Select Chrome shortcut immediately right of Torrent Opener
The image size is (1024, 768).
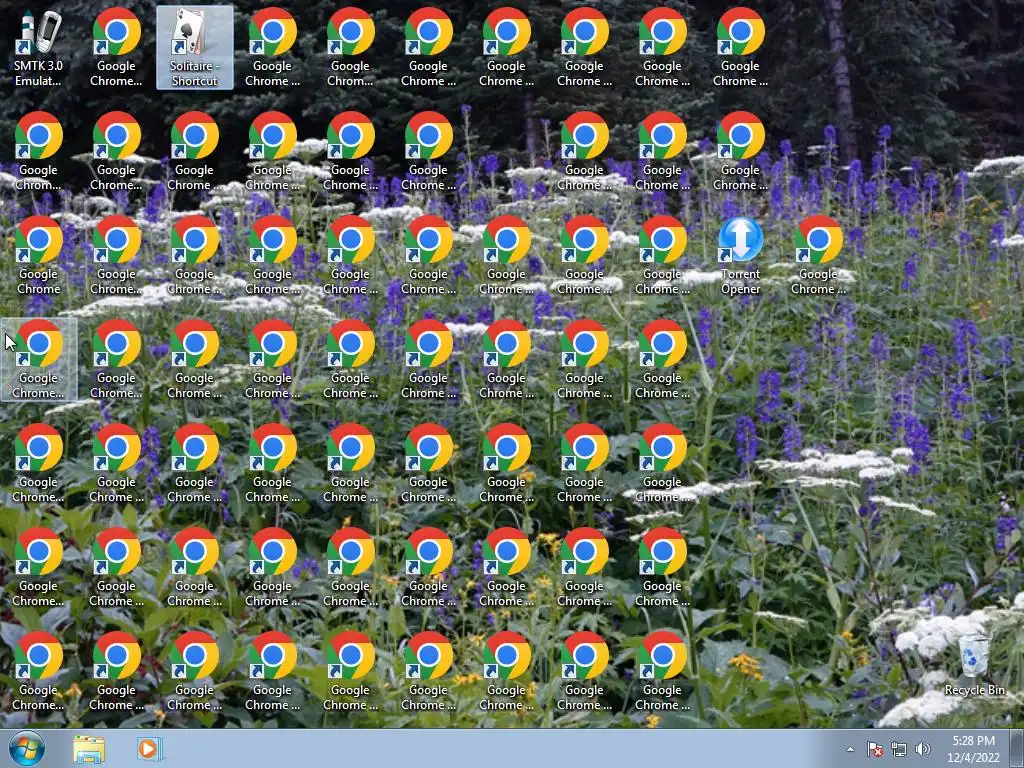tap(818, 256)
